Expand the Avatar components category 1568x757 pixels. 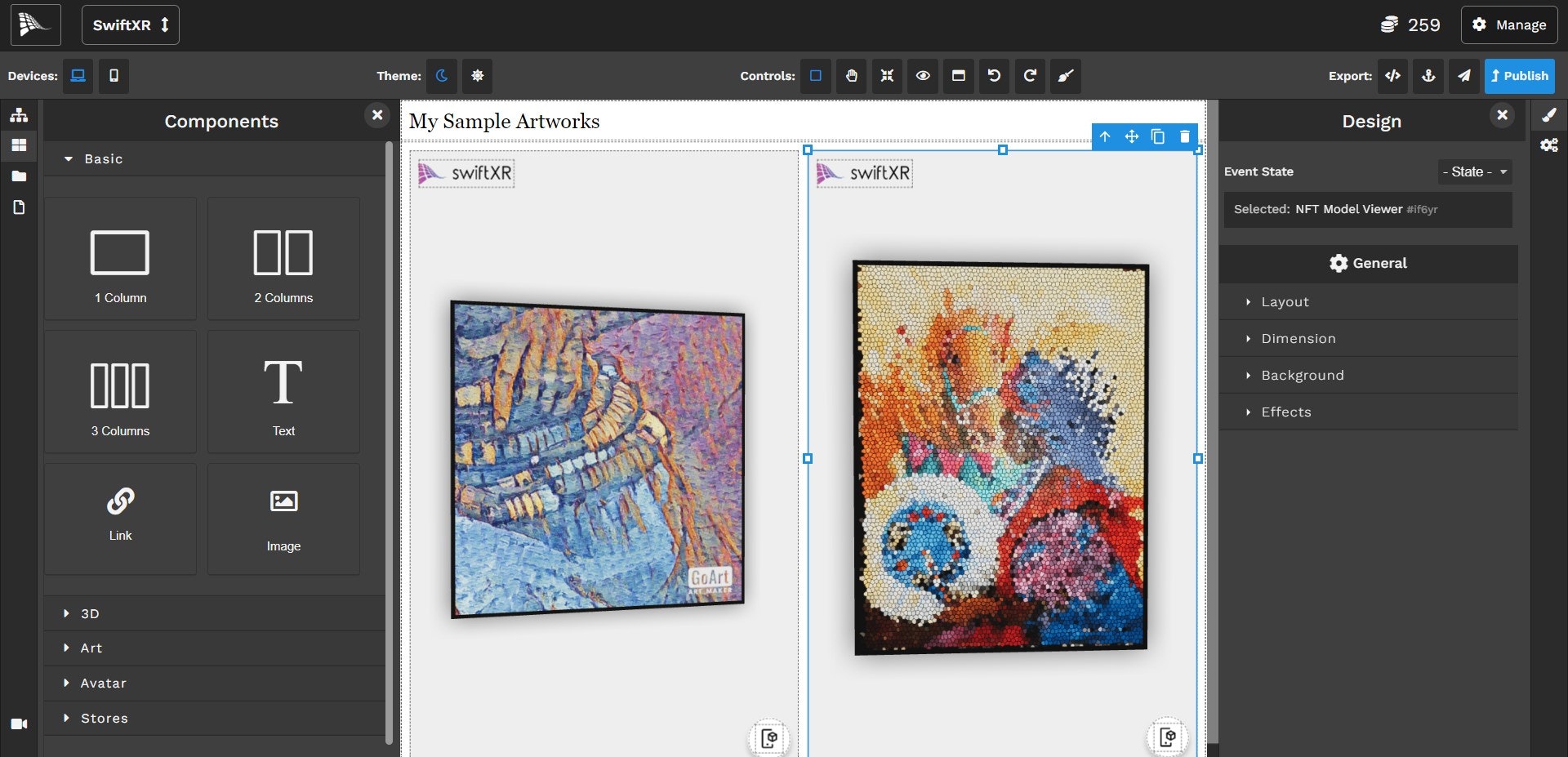(x=215, y=684)
